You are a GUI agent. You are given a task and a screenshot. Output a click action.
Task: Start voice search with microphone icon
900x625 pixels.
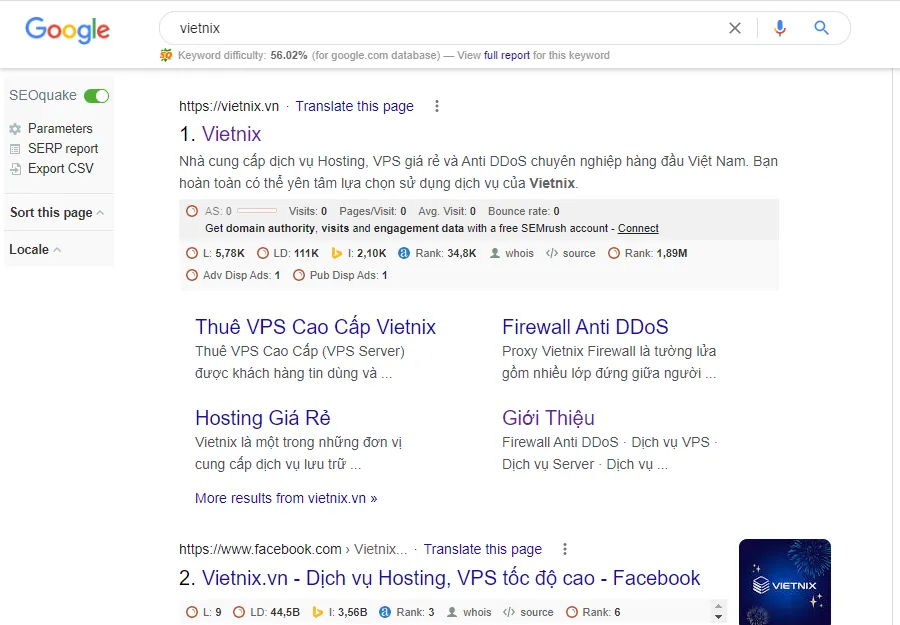tap(779, 28)
